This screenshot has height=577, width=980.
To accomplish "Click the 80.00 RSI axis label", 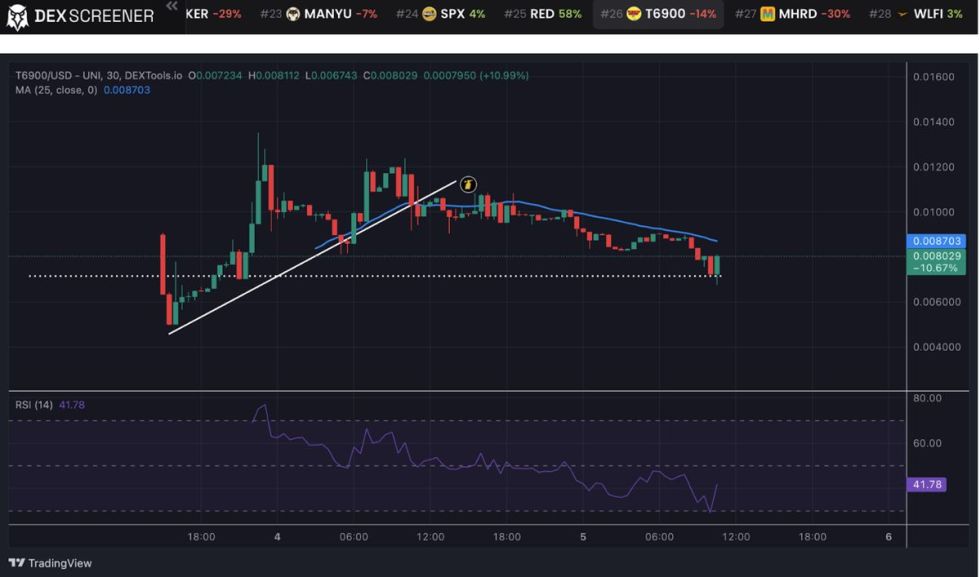I will [x=927, y=398].
